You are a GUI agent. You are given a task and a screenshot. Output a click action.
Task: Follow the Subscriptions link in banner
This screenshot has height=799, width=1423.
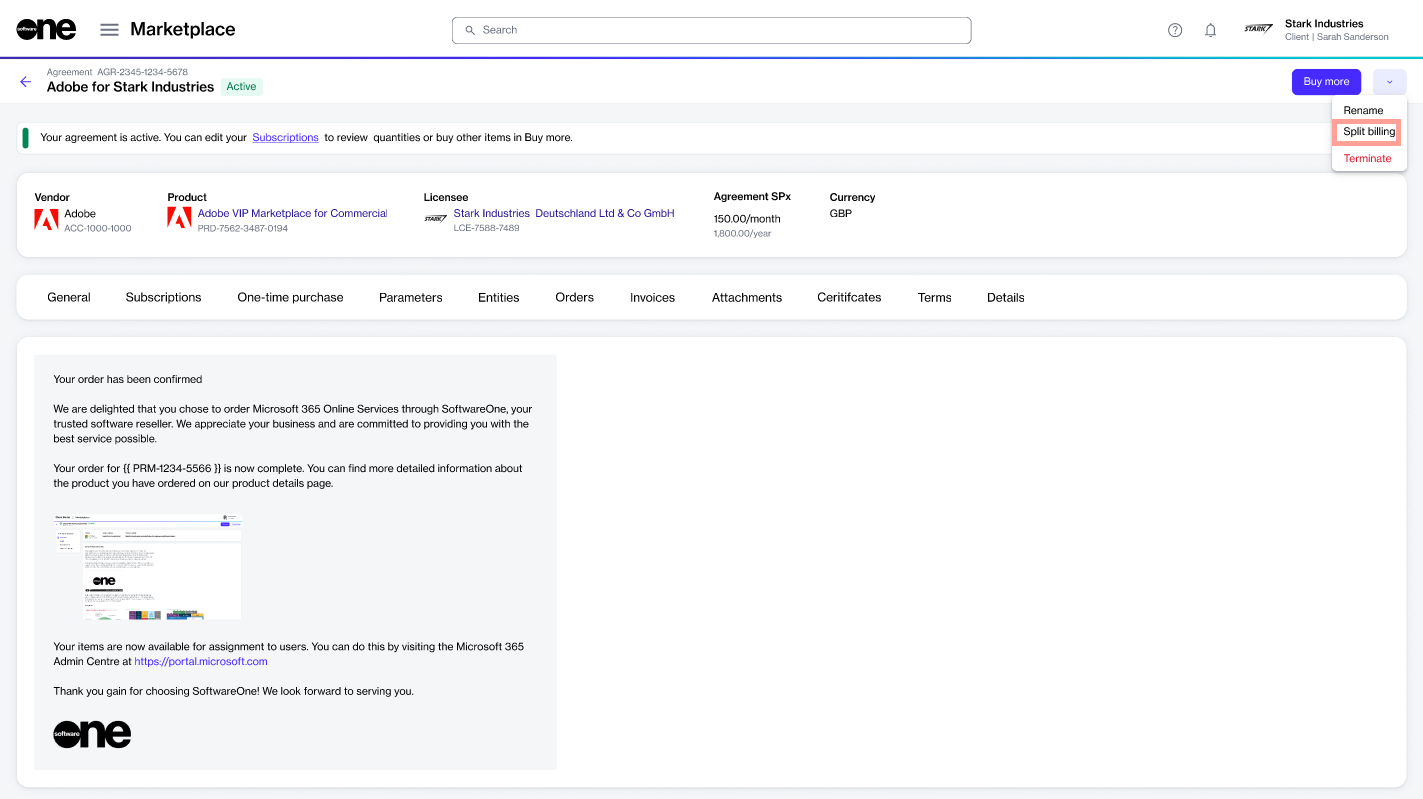point(285,137)
